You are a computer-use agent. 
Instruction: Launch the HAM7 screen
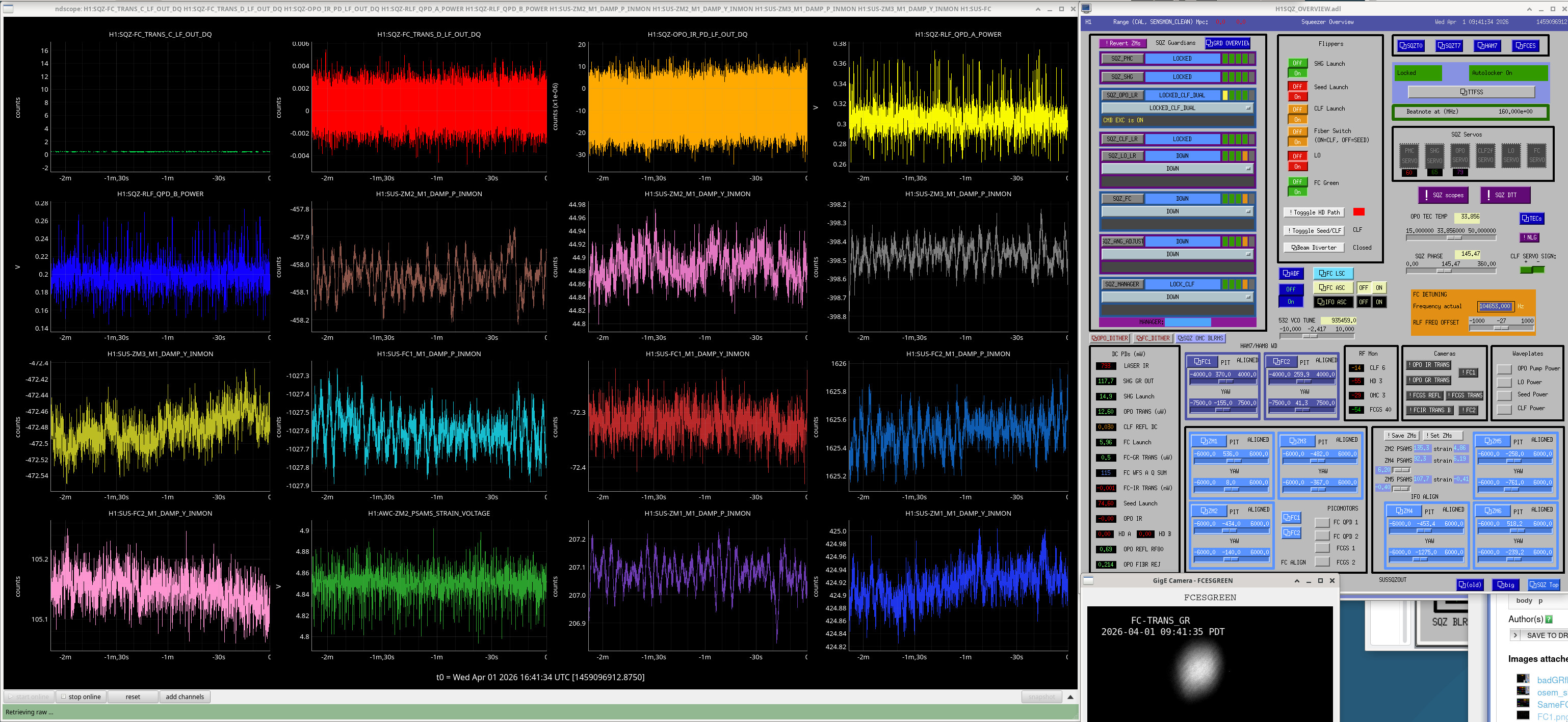[1487, 46]
